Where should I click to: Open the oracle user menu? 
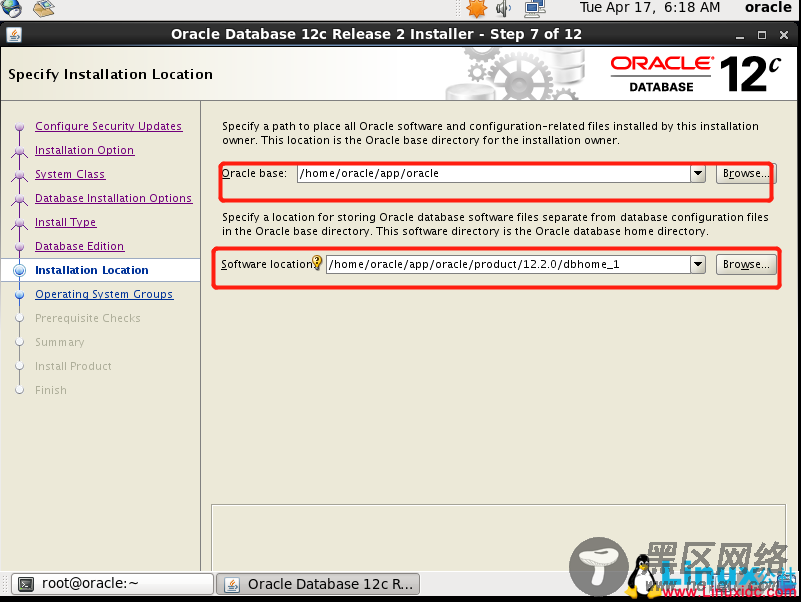pos(768,8)
